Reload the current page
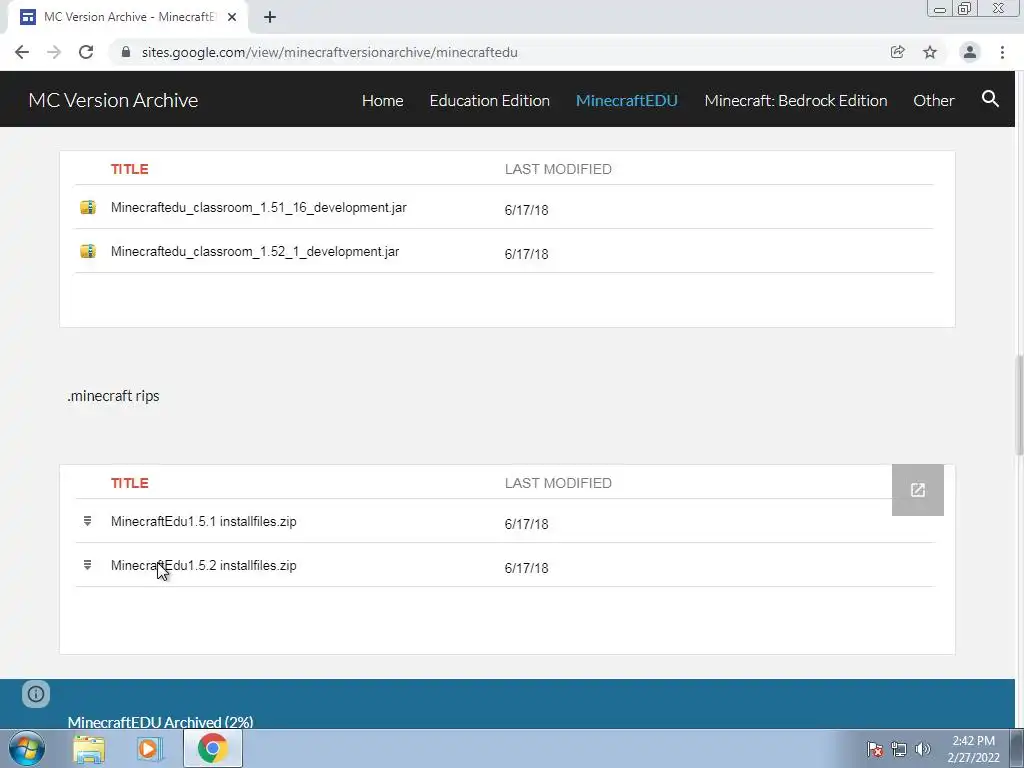1024x768 pixels. (86, 52)
